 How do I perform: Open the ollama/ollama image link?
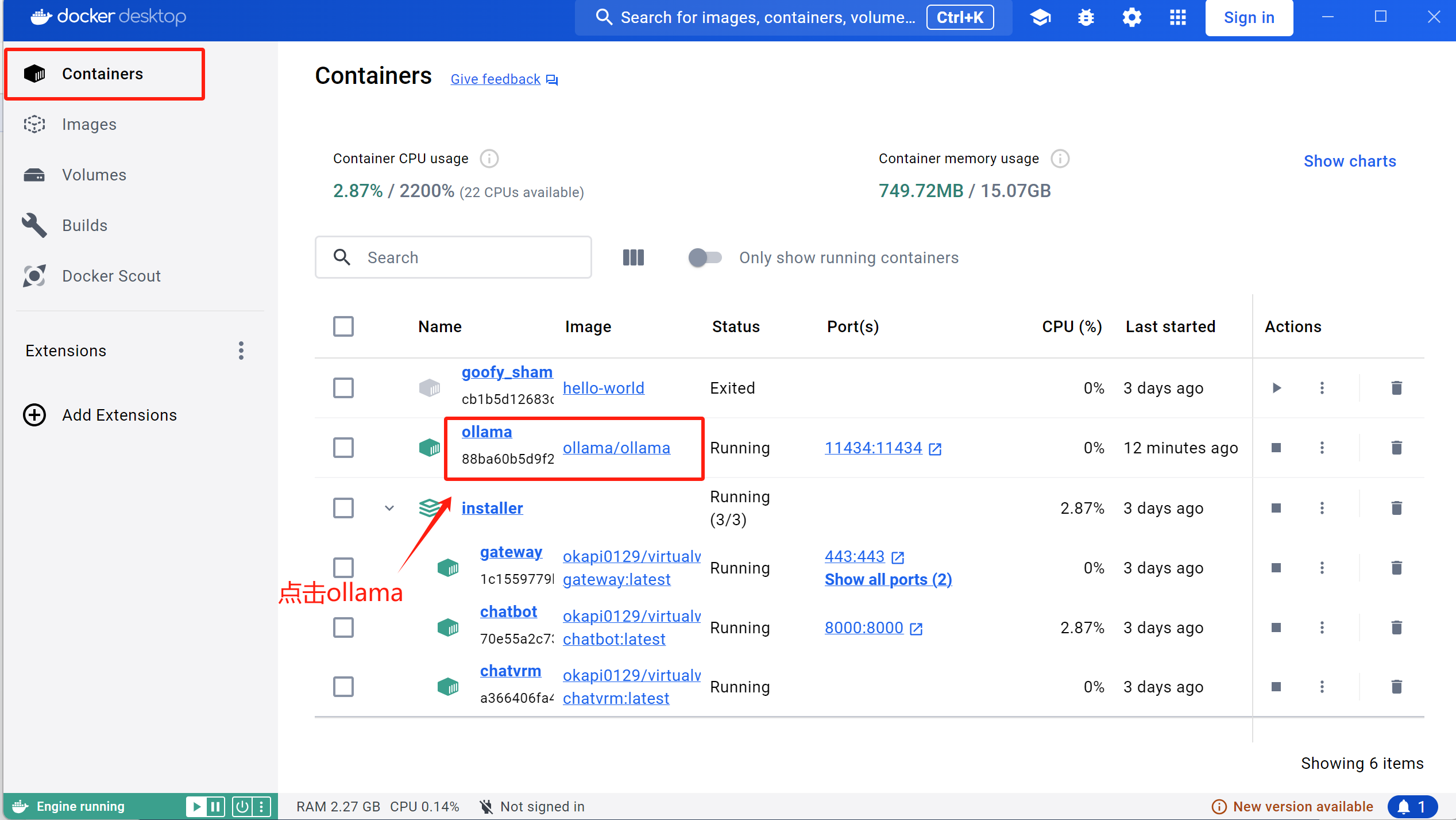pyautogui.click(x=616, y=448)
